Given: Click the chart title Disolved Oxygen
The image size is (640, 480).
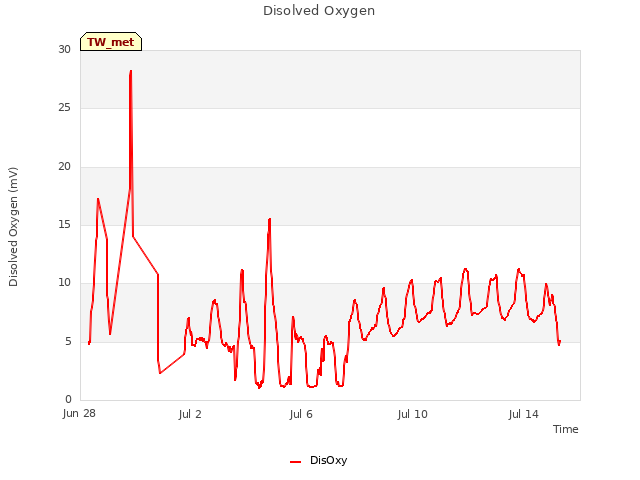Looking at the screenshot, I should point(319,11).
